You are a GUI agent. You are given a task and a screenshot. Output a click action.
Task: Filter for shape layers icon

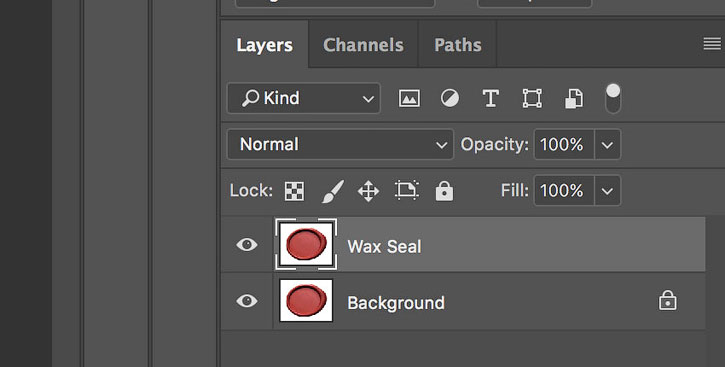click(532, 98)
